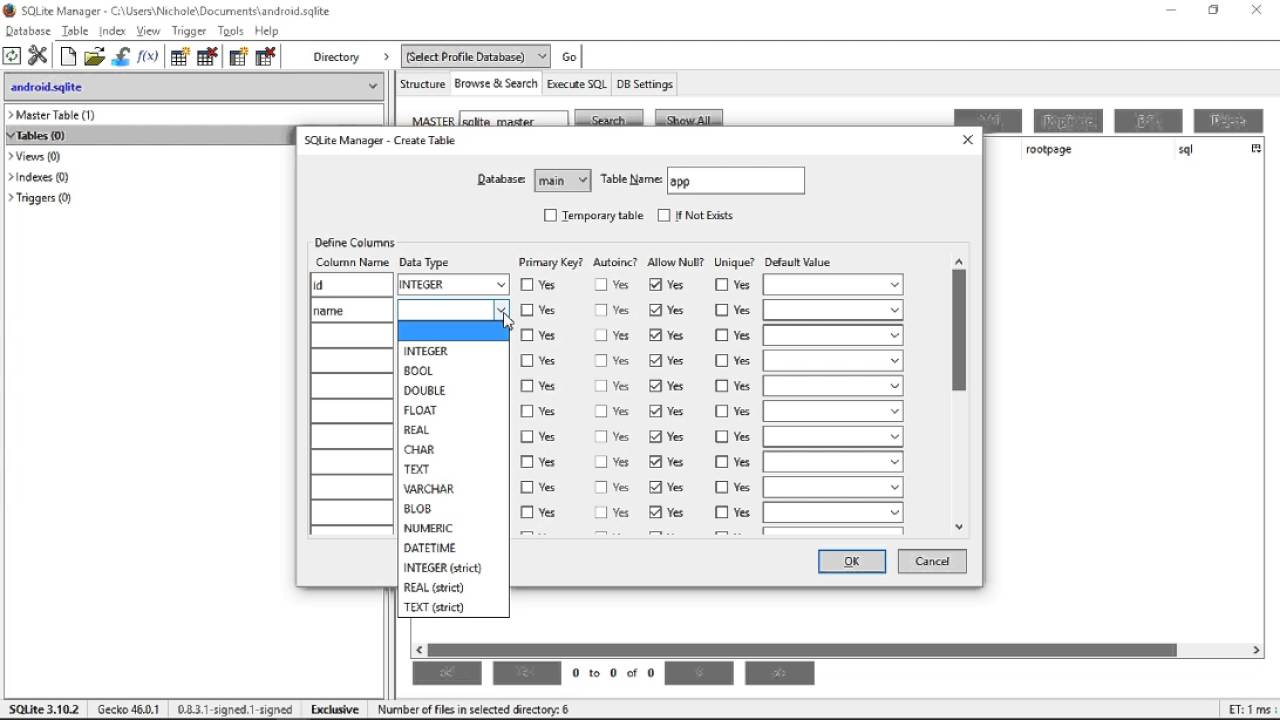The width and height of the screenshot is (1280, 720).
Task: Choose BOOL from the data type list
Action: (453, 371)
